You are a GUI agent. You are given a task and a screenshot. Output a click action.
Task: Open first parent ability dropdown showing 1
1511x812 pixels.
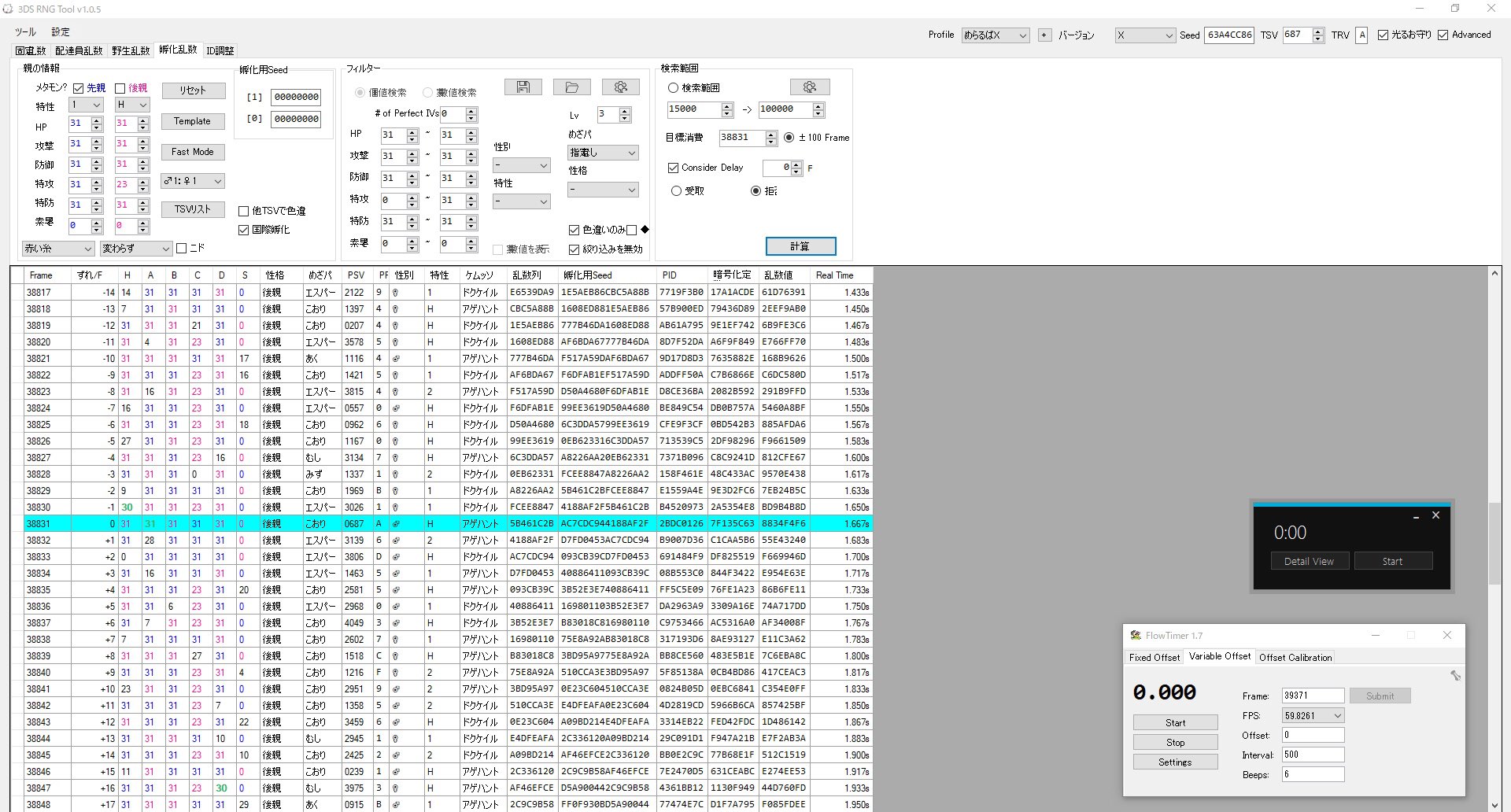click(x=87, y=105)
